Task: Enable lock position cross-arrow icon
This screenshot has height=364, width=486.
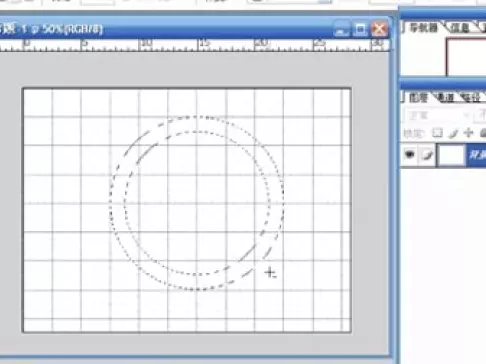Action: 468,133
